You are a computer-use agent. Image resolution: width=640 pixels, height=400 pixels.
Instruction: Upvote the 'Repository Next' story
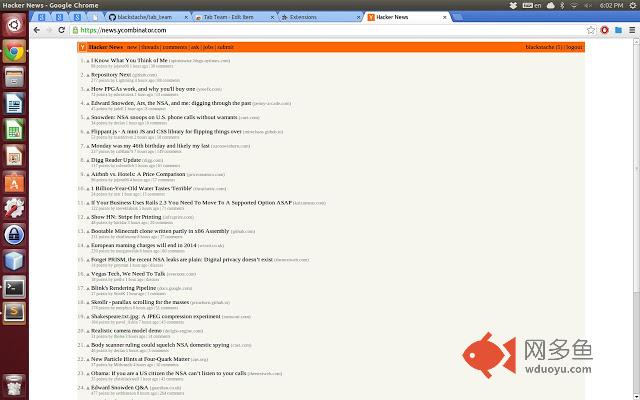(88, 76)
